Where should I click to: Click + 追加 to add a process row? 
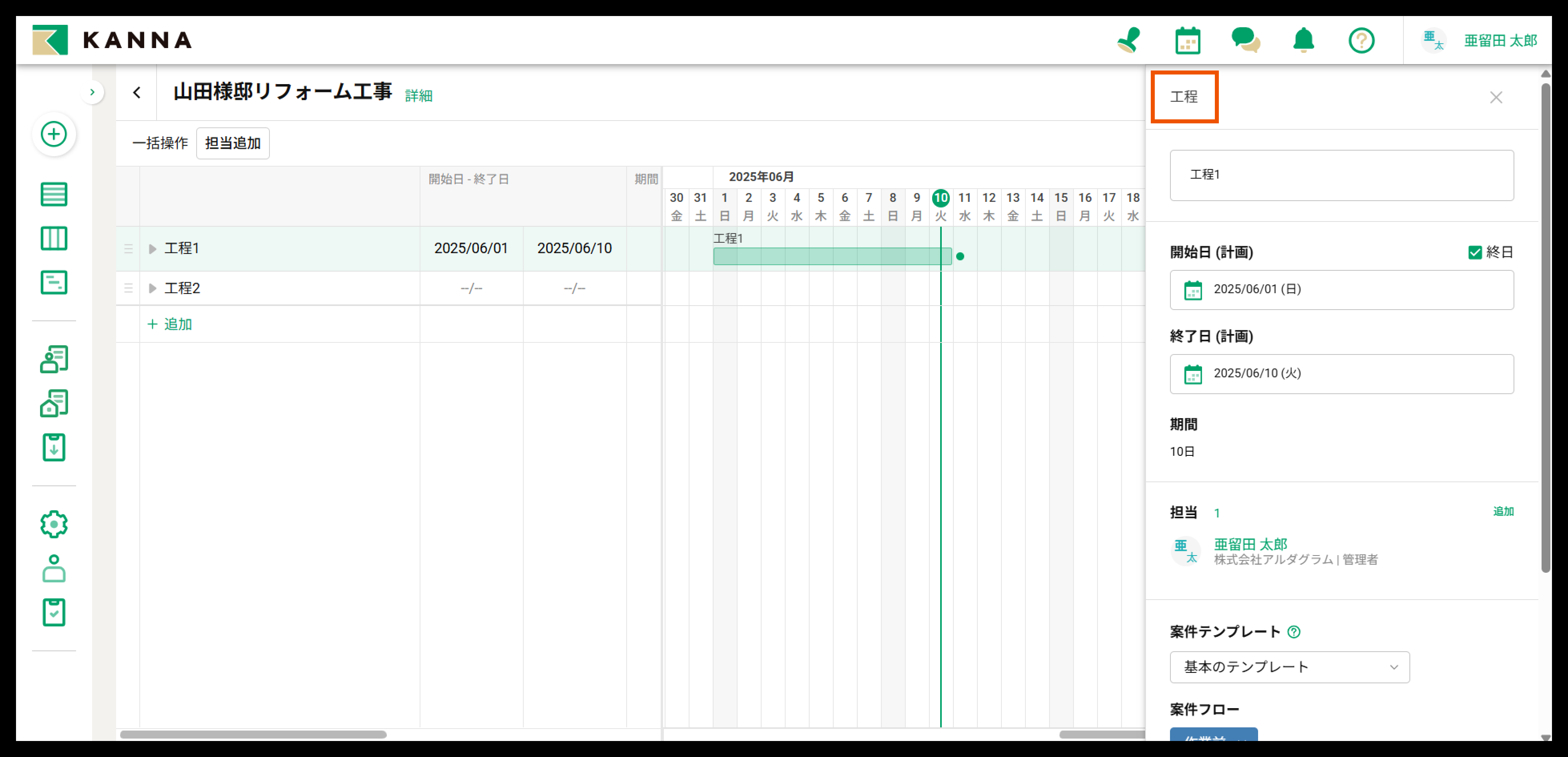pyautogui.click(x=170, y=324)
